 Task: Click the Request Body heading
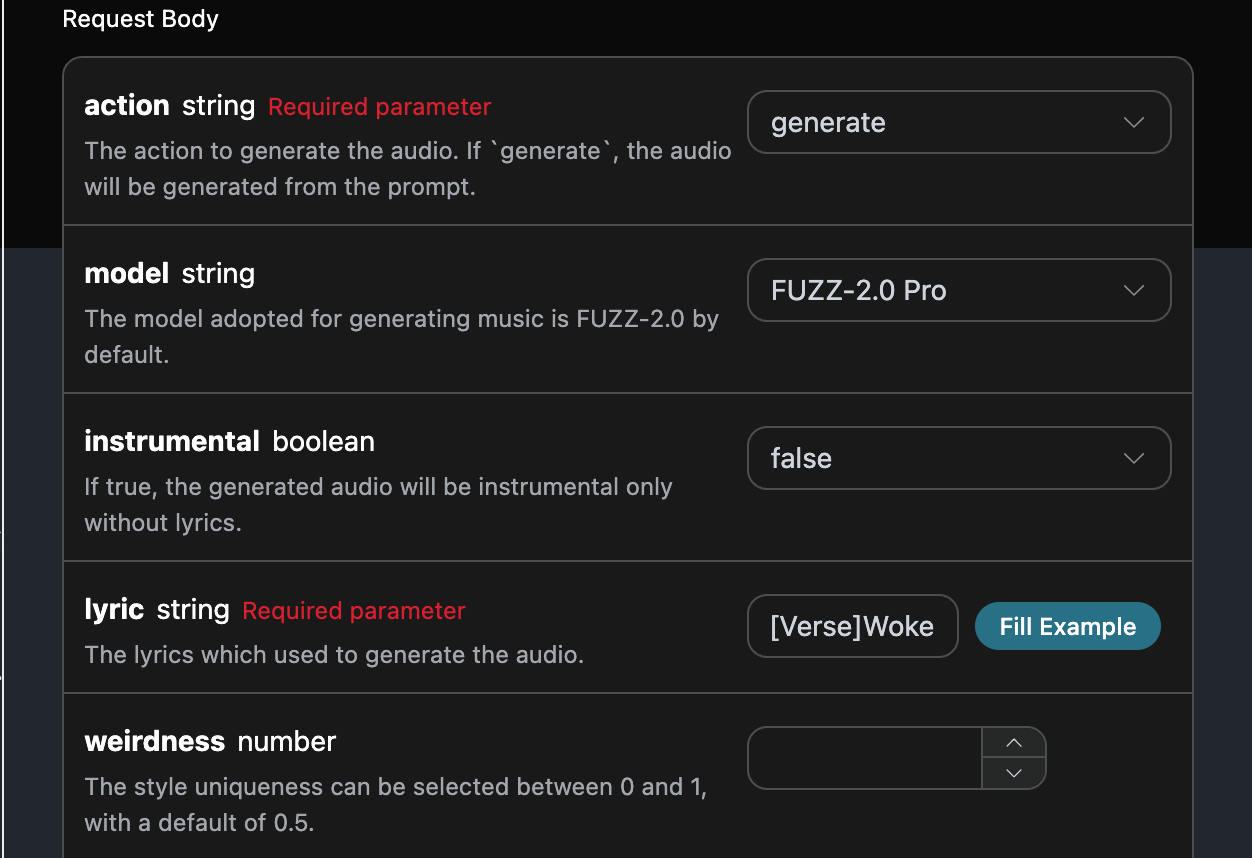(x=140, y=19)
